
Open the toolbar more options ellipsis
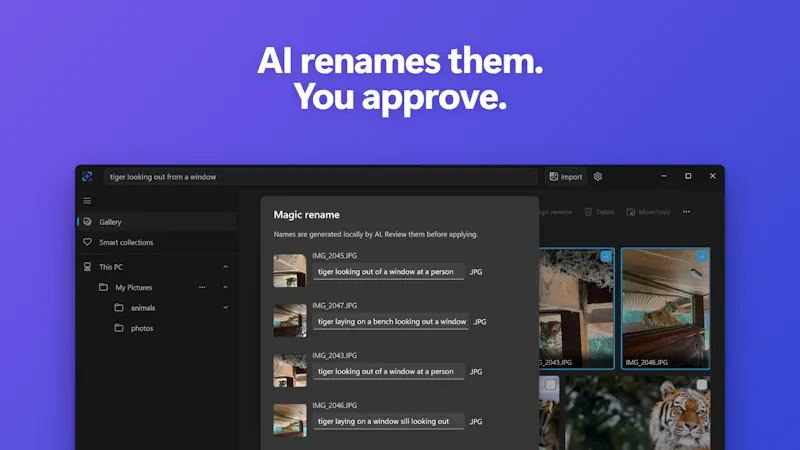tap(686, 212)
